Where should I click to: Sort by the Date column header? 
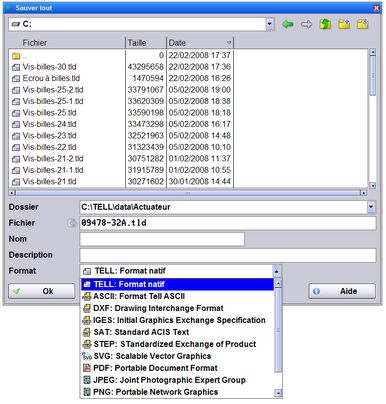coord(200,43)
